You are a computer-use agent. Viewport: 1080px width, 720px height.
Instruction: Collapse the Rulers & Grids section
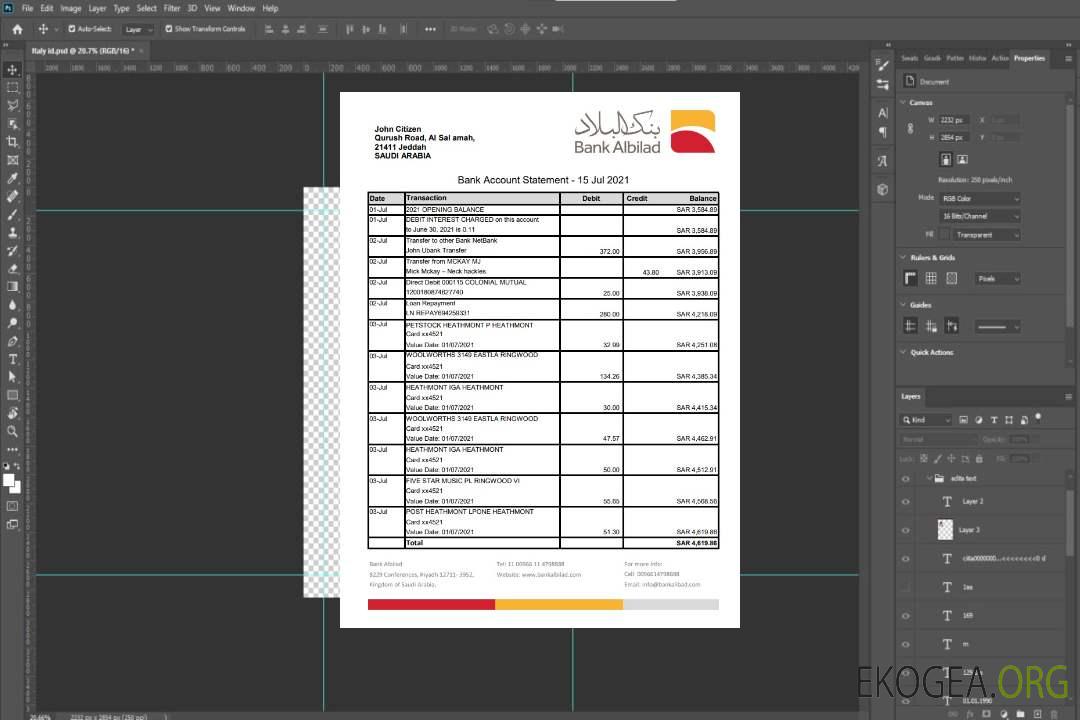903,257
